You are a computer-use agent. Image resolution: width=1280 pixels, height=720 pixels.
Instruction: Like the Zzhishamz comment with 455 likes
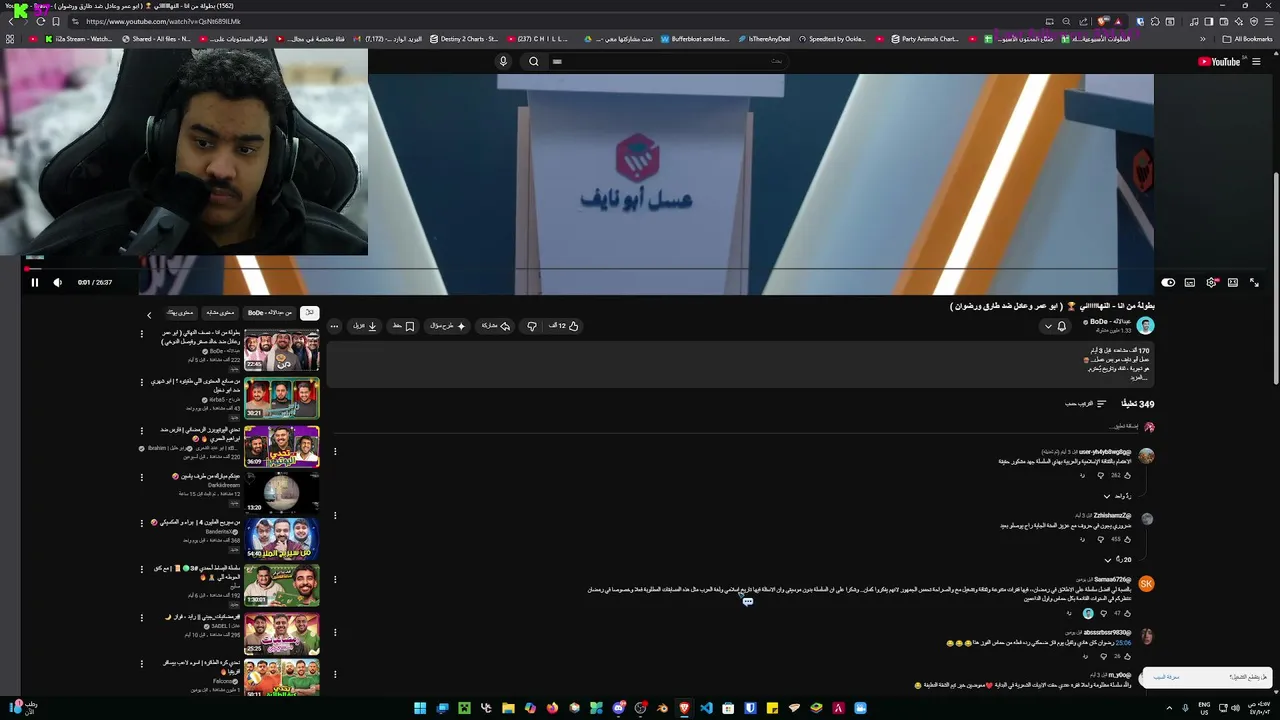click(x=1127, y=539)
